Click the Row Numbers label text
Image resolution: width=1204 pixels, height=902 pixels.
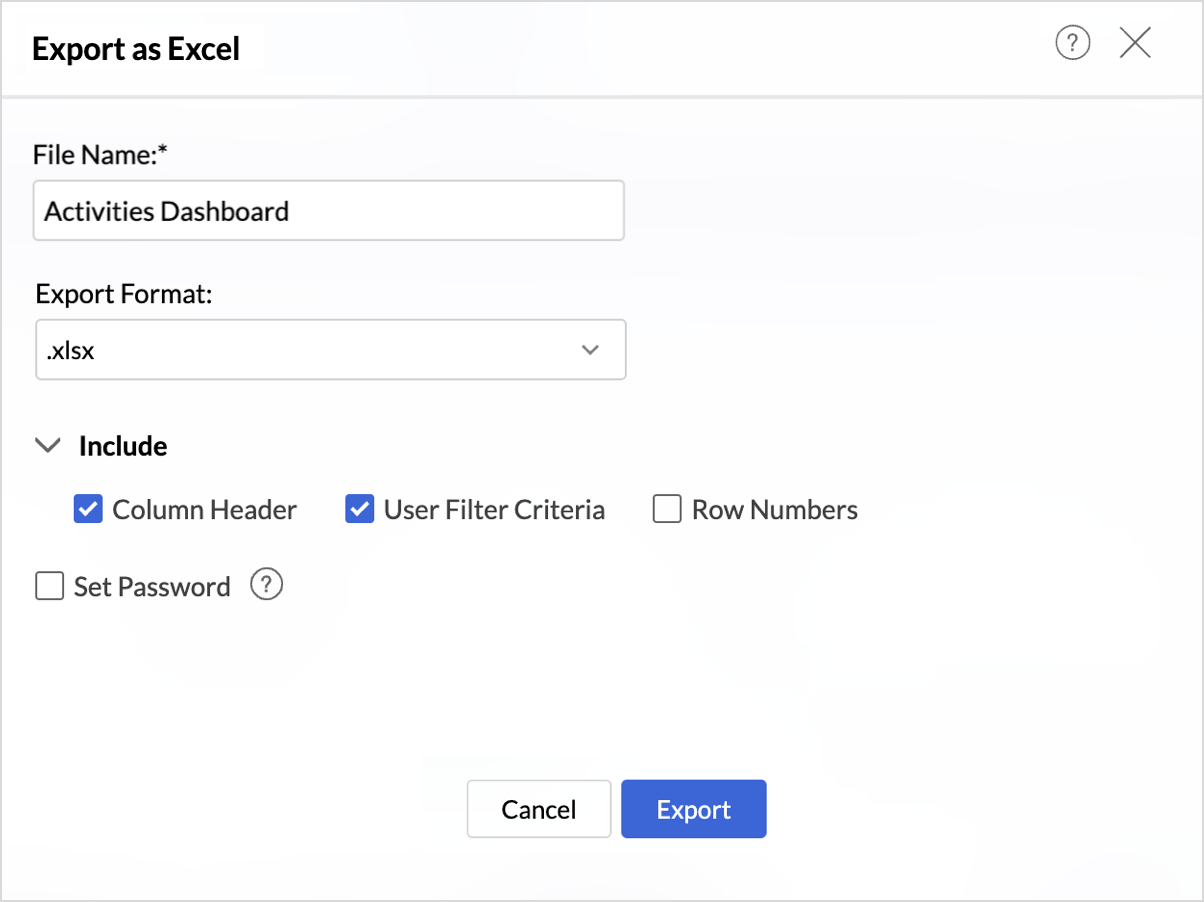pyautogui.click(x=775, y=510)
